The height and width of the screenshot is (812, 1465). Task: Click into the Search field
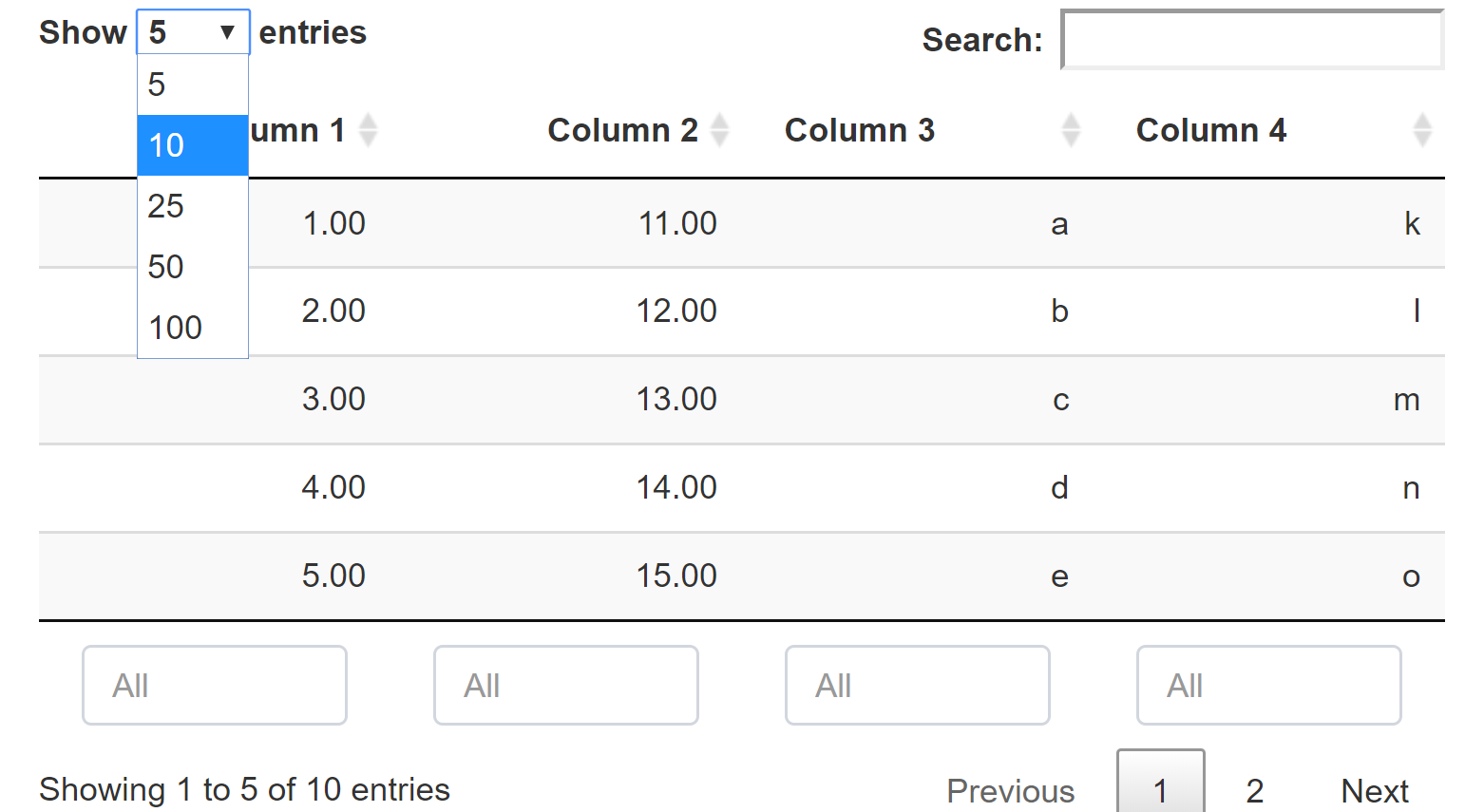tap(1251, 40)
